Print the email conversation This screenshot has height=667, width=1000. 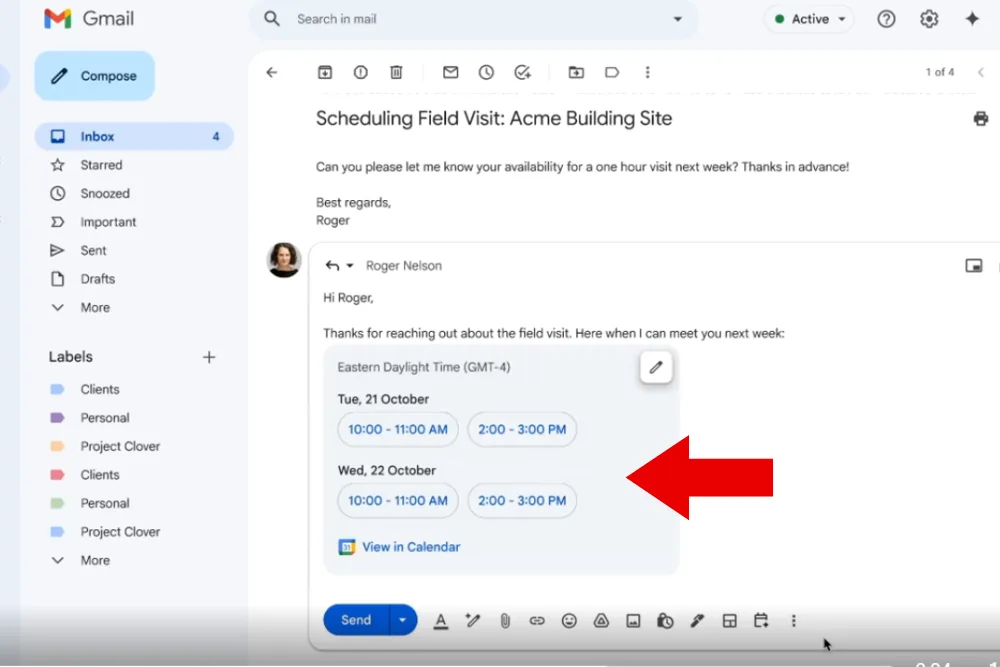tap(980, 119)
